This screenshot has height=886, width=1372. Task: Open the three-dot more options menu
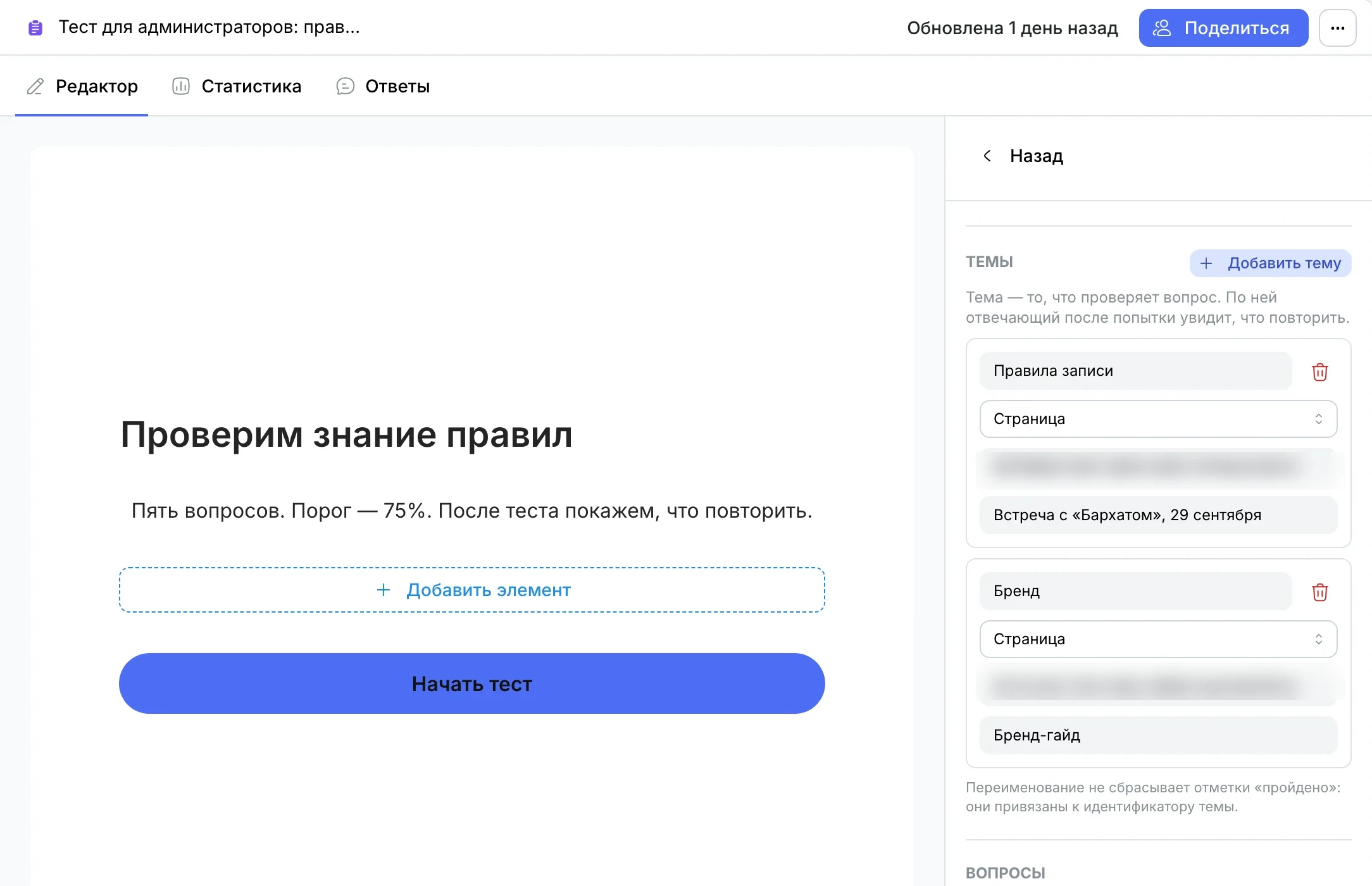point(1337,28)
